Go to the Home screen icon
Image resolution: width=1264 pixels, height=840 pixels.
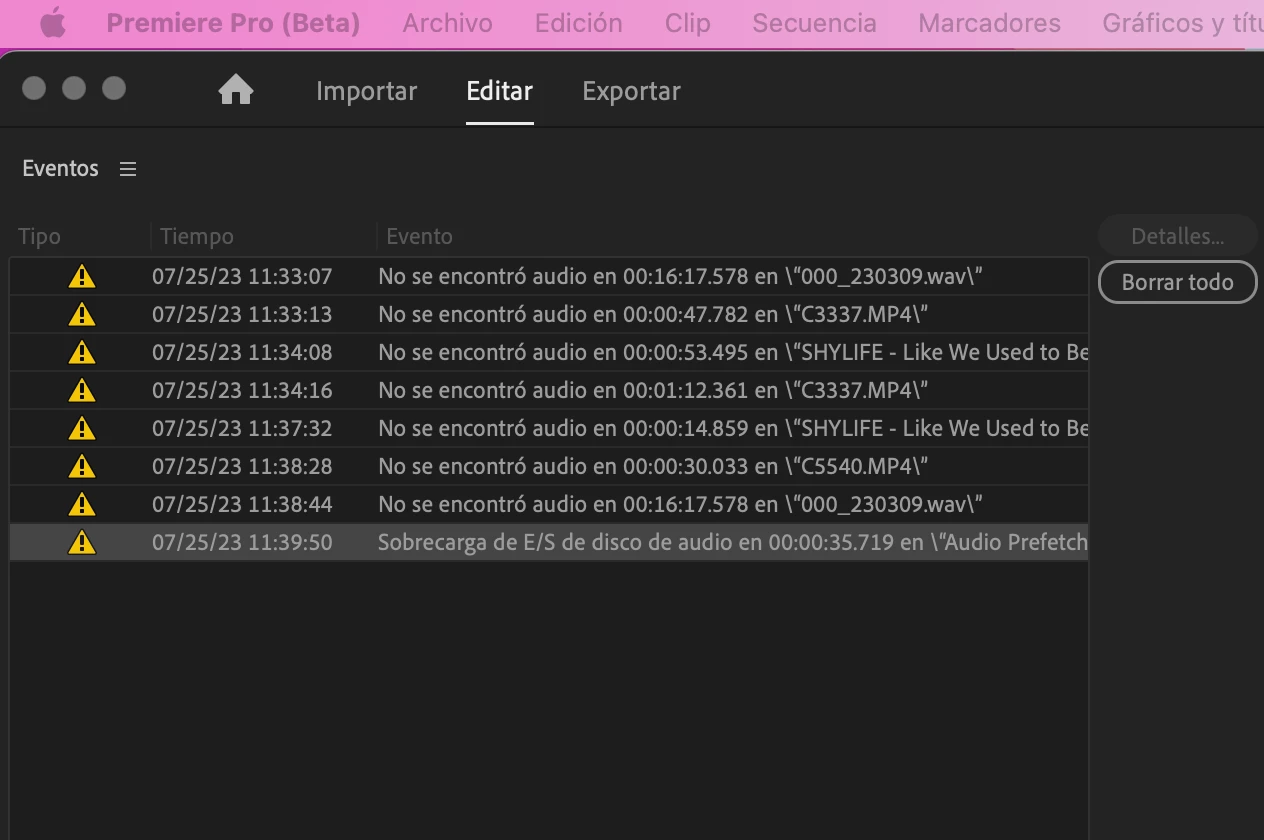[236, 90]
